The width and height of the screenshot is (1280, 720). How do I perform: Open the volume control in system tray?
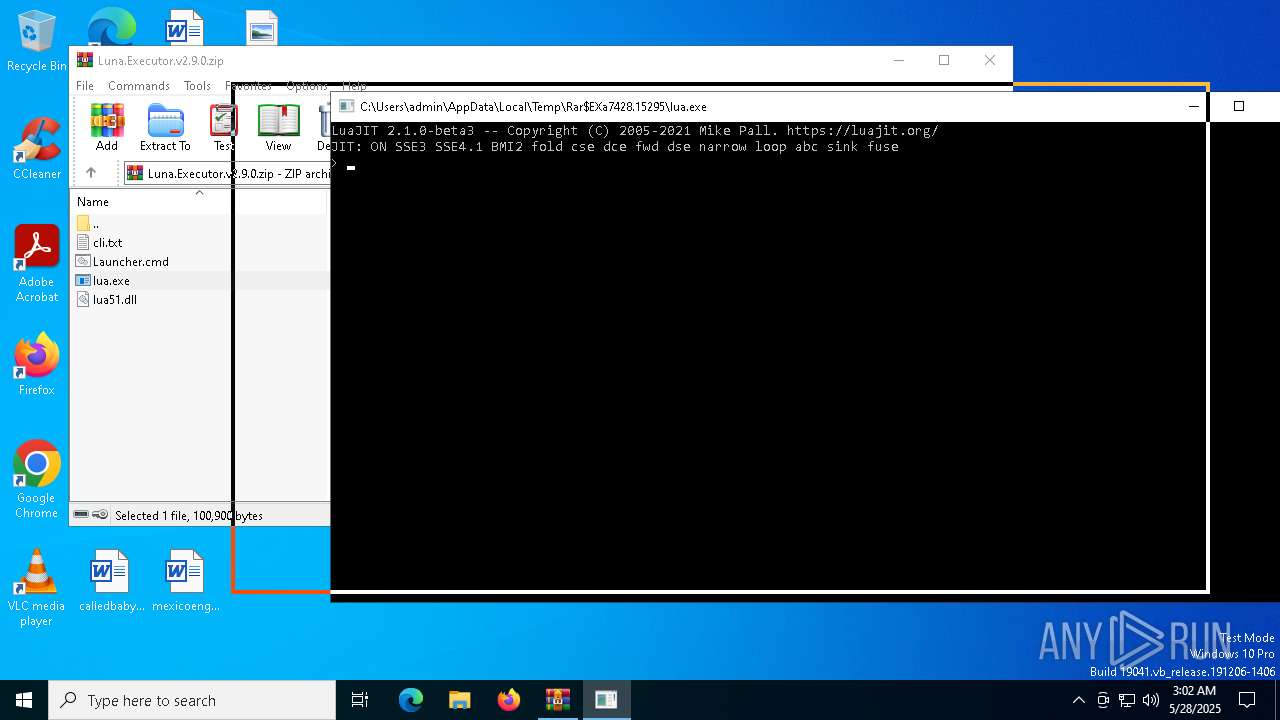coord(1151,700)
